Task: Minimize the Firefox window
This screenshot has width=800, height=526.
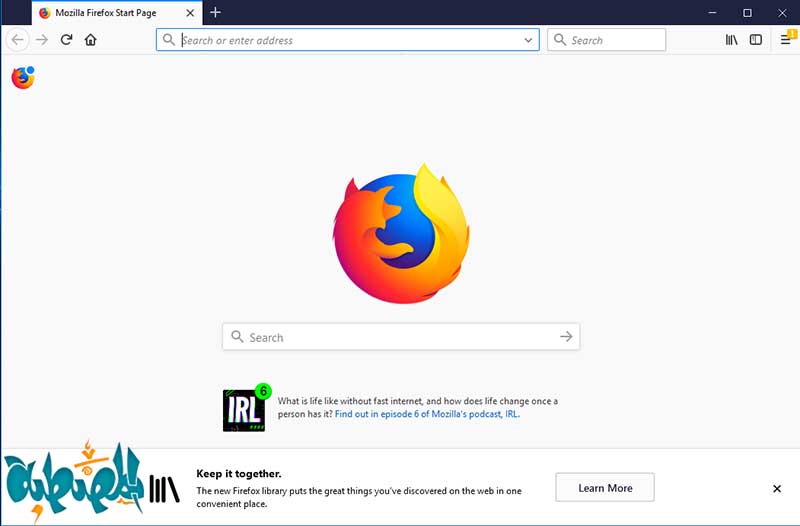Action: pyautogui.click(x=713, y=13)
